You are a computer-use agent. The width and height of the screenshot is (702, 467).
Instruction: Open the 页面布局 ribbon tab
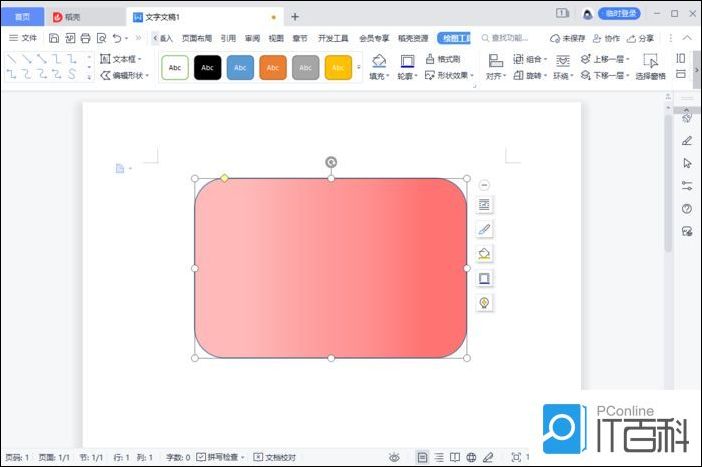[197, 38]
